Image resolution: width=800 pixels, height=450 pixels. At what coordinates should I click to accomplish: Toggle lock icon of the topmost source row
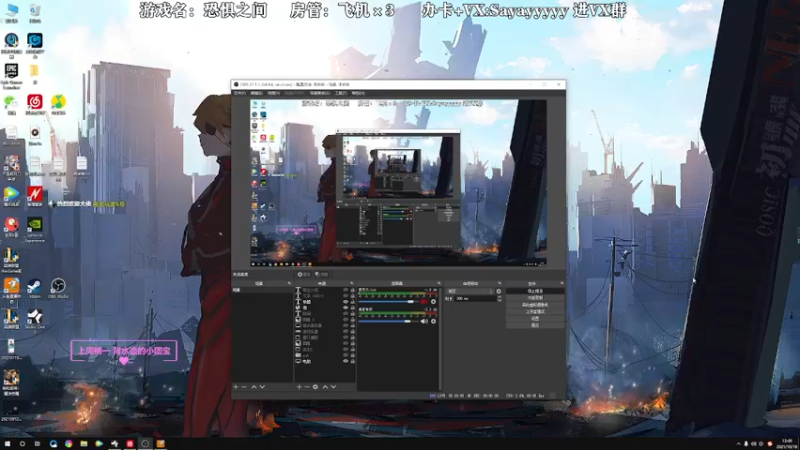coord(353,290)
